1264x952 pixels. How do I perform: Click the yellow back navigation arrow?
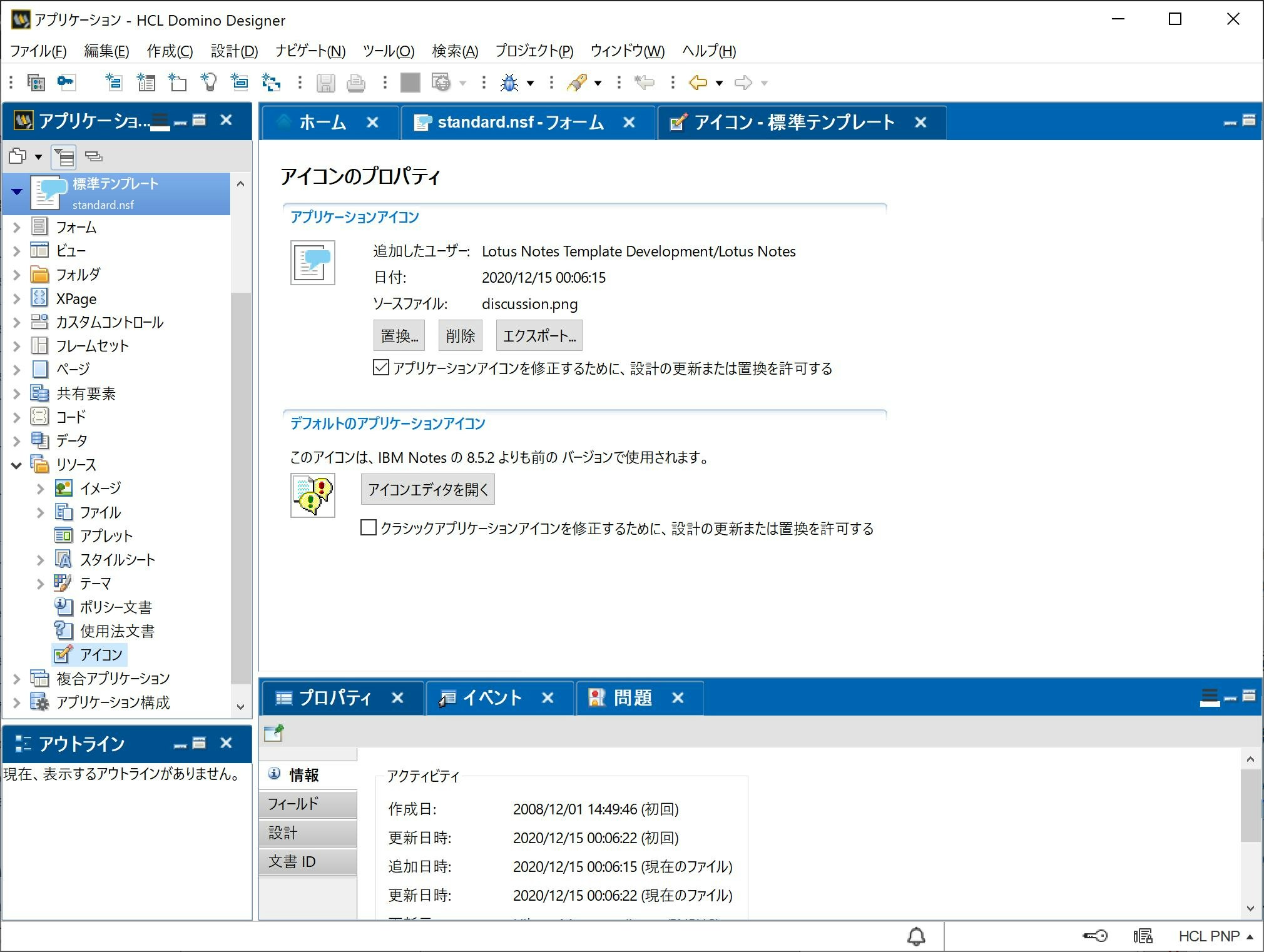pos(700,83)
